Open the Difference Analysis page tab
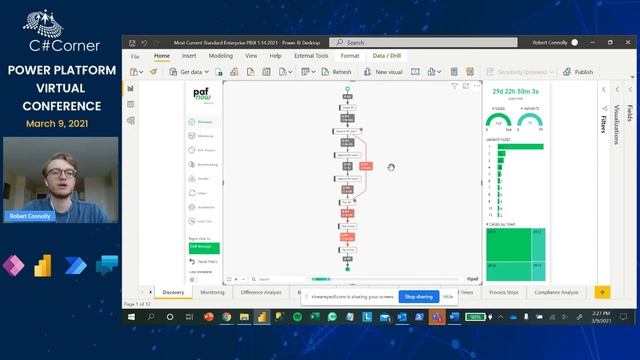 click(261, 292)
